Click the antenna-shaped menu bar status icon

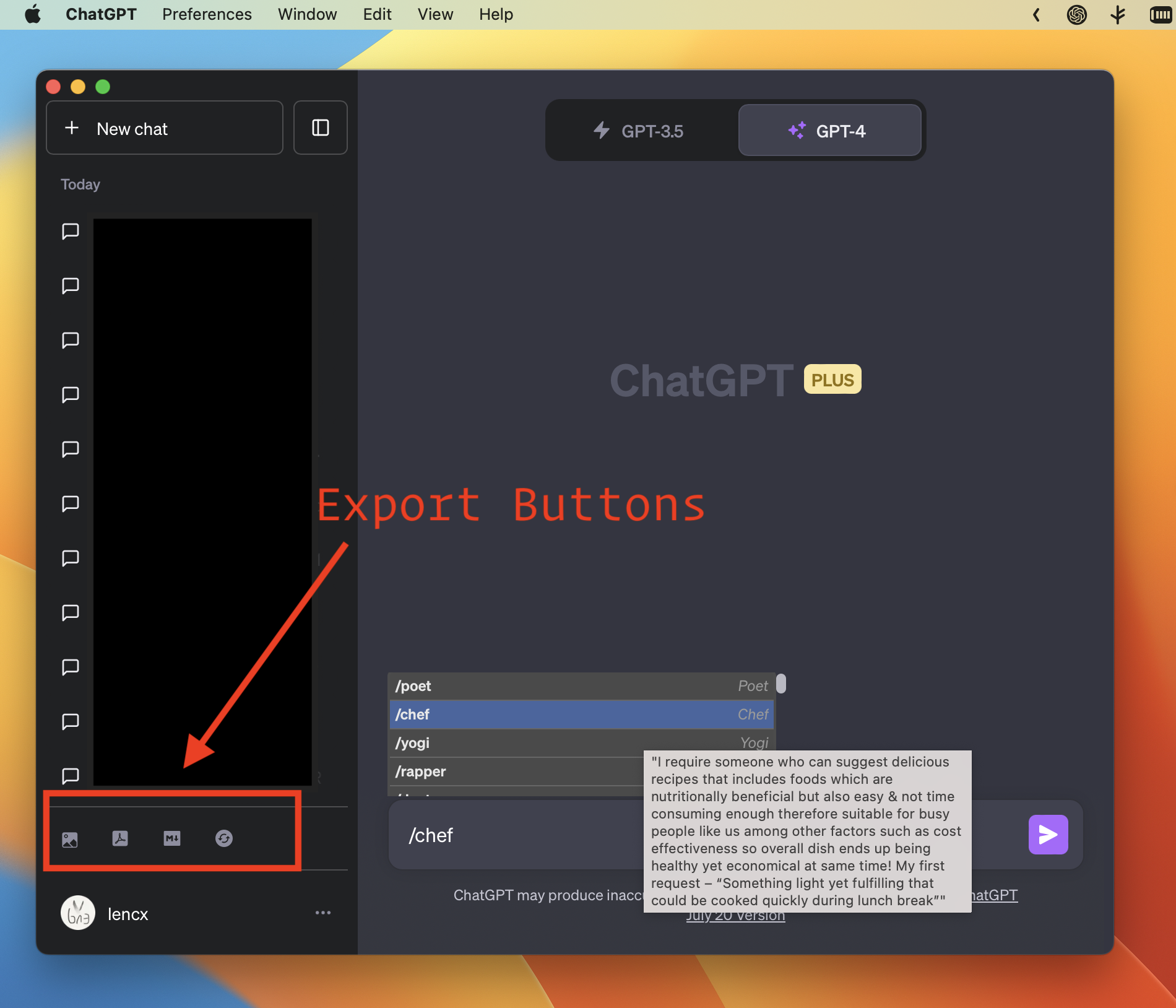1118,14
